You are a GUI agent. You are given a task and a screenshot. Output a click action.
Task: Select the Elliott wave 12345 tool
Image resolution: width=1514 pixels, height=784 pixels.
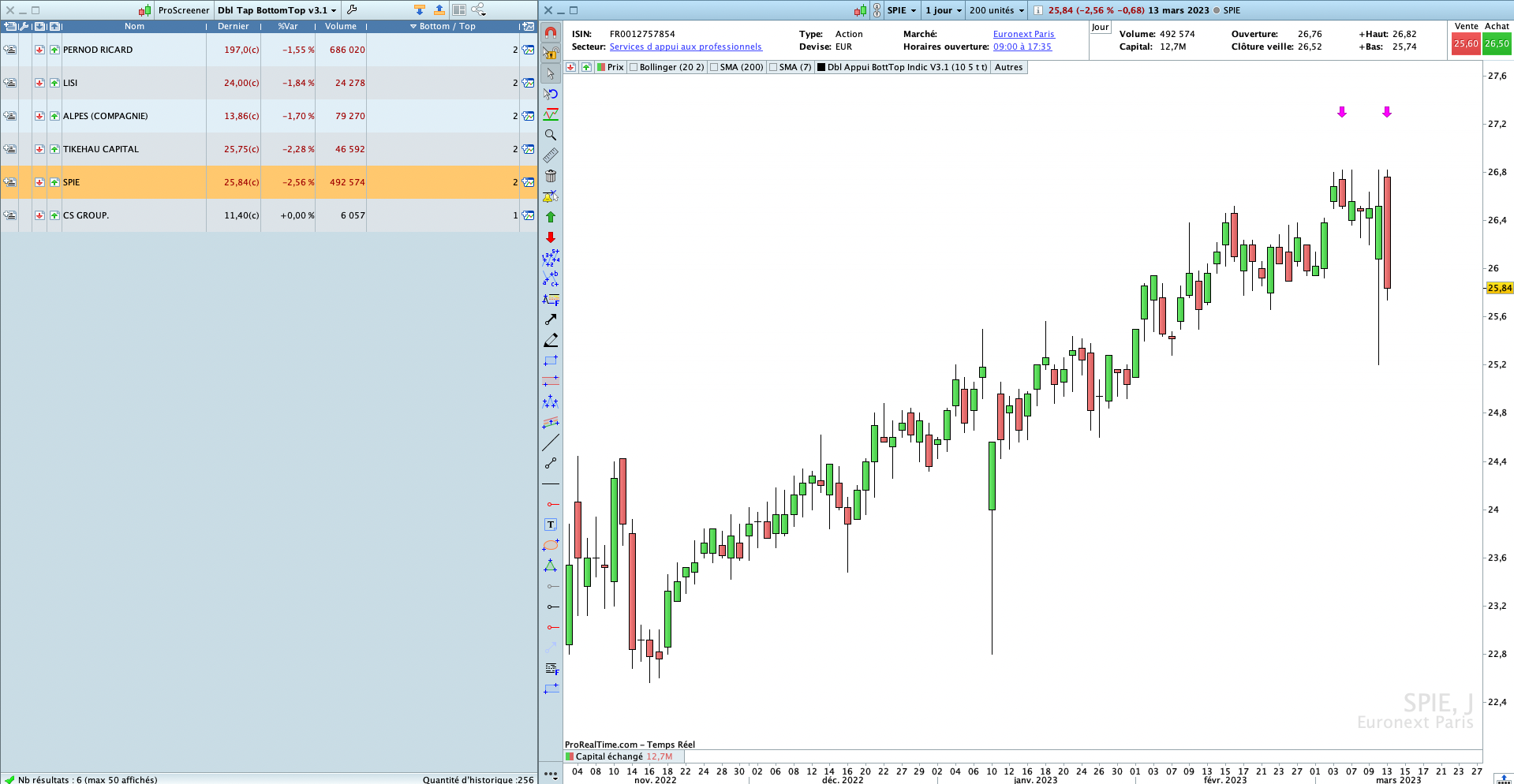click(551, 258)
